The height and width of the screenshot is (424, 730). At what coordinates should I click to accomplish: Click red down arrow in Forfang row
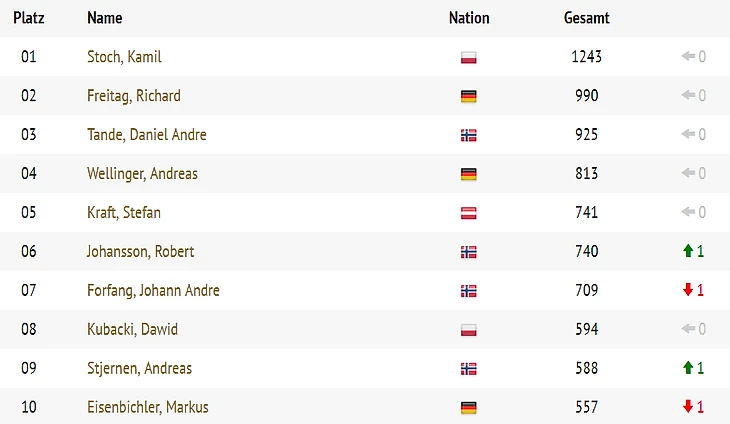688,291
